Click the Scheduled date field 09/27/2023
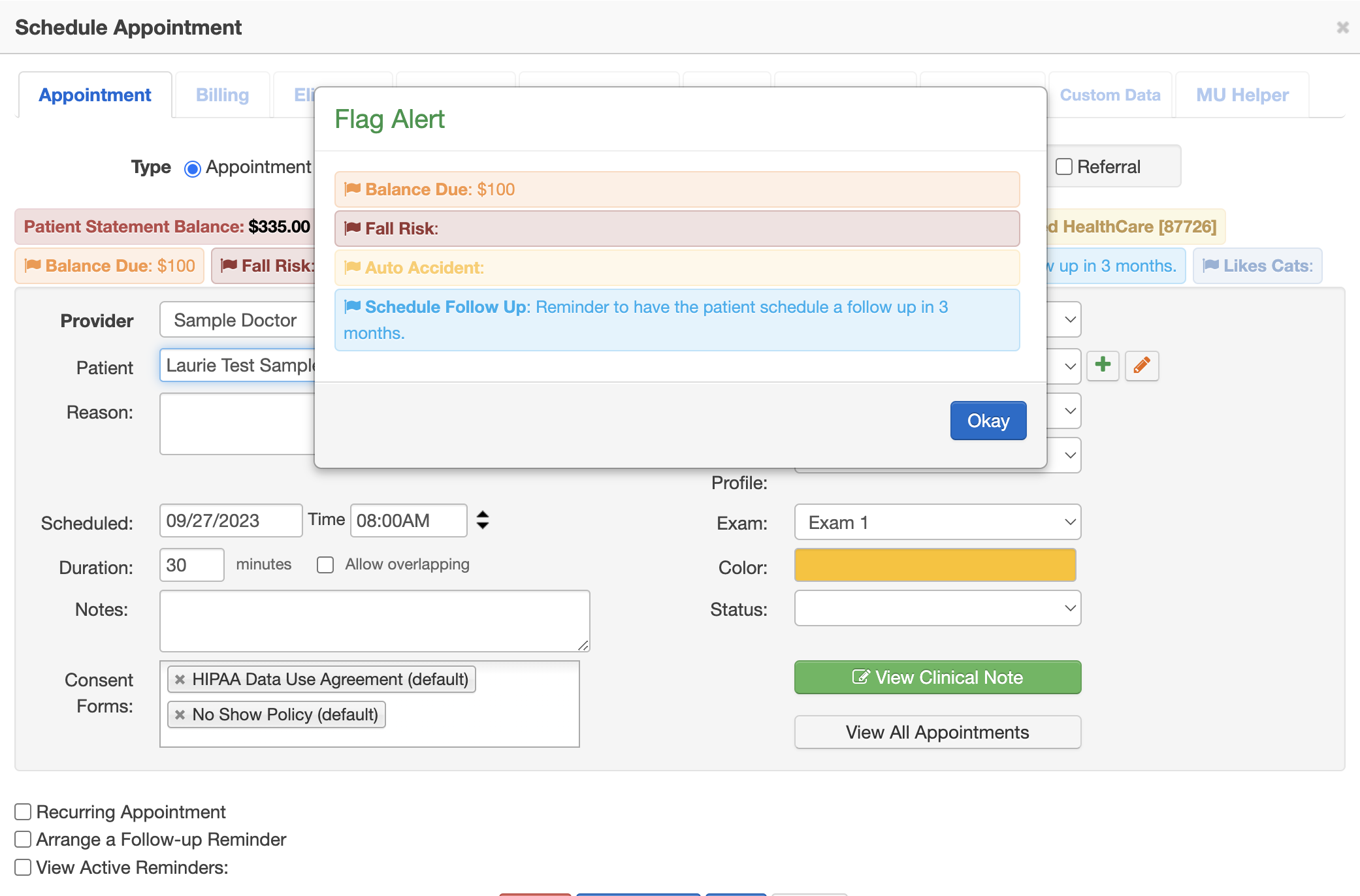This screenshot has height=896, width=1360. [231, 520]
